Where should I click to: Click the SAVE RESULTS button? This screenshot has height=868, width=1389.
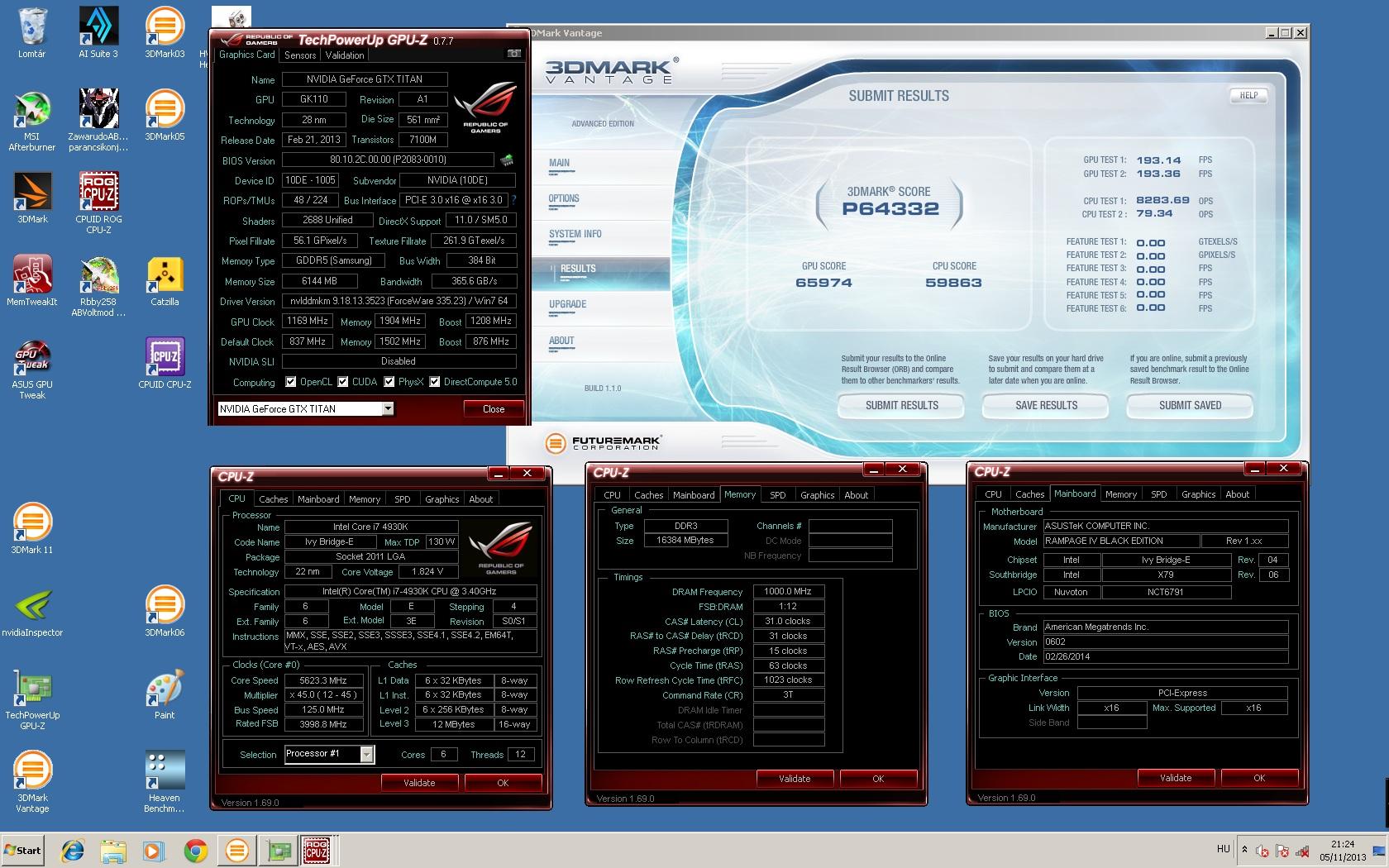coord(1046,405)
